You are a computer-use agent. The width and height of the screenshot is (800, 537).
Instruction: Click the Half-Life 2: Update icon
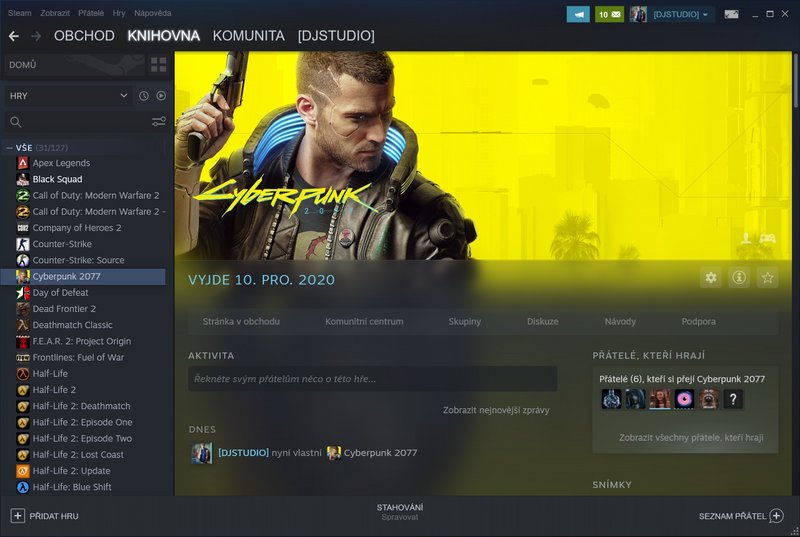point(23,471)
